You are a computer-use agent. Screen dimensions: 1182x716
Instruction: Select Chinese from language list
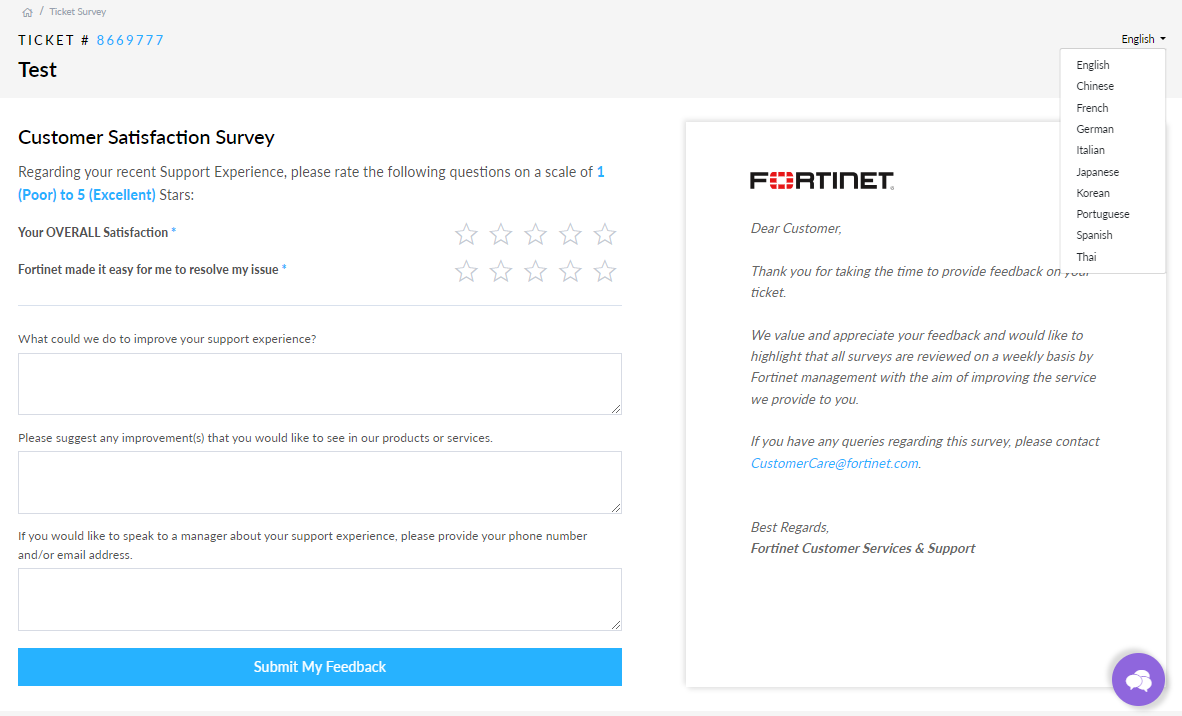click(x=1095, y=86)
